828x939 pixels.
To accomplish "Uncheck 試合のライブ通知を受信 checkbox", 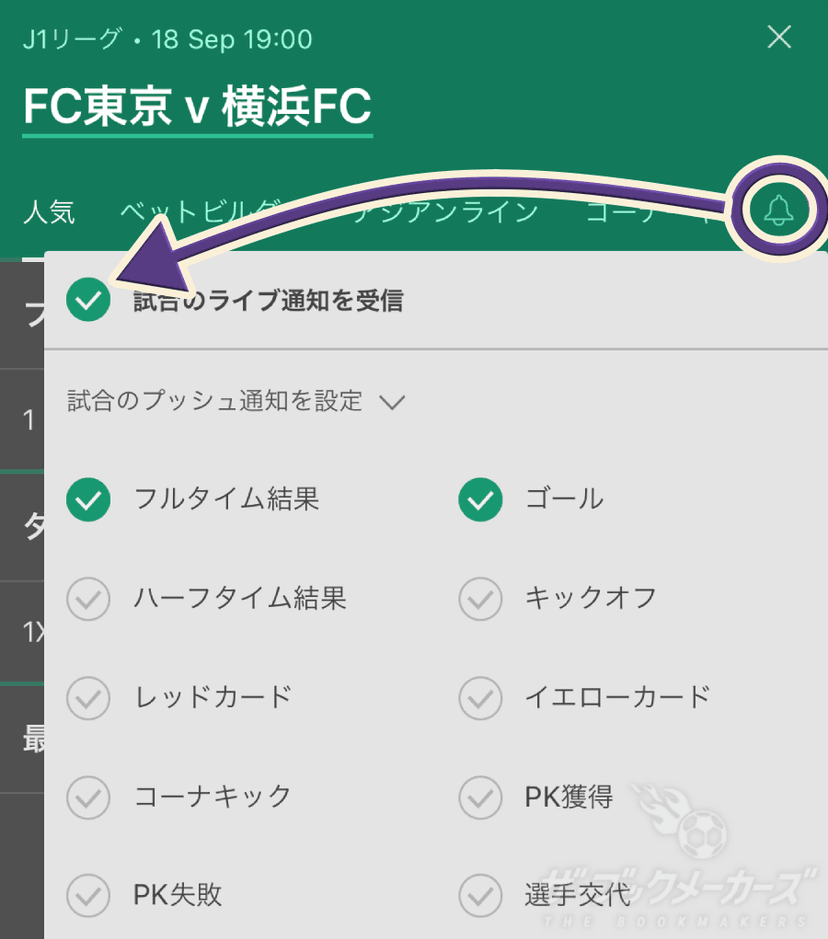I will 88,299.
